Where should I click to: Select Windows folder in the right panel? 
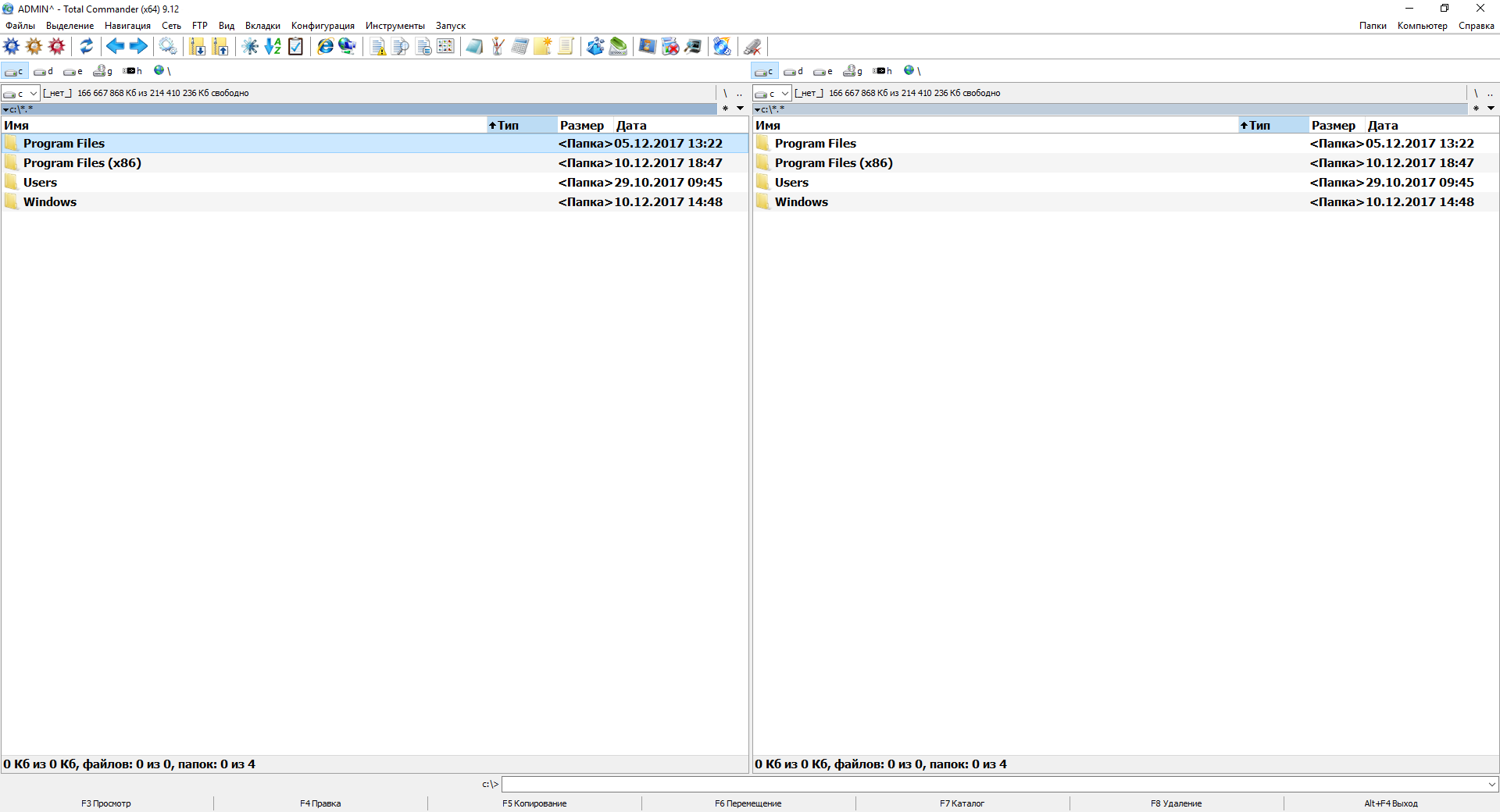pyautogui.click(x=801, y=202)
